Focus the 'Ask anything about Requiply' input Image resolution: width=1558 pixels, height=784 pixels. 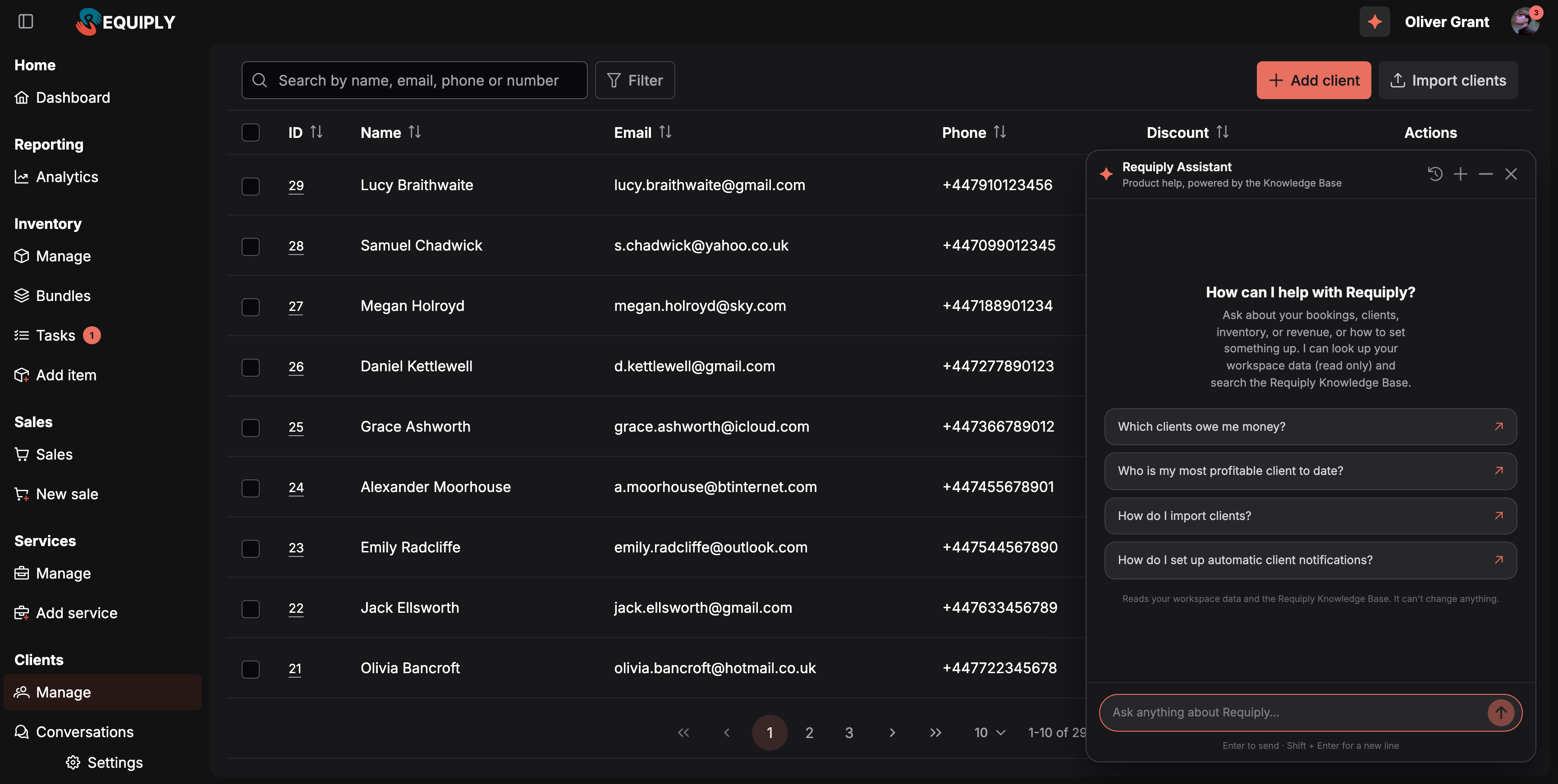tap(1294, 713)
